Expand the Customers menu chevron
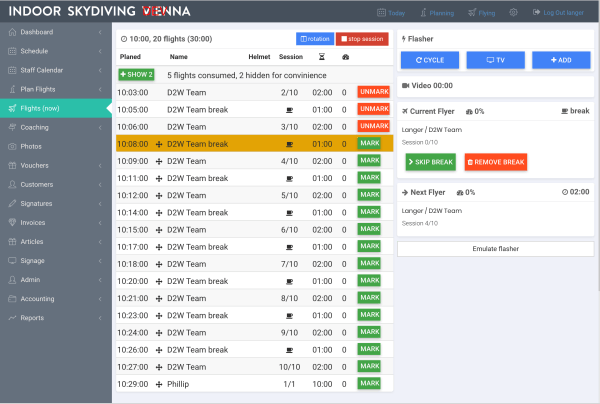Viewport: 600px width, 404px height. coord(100,184)
